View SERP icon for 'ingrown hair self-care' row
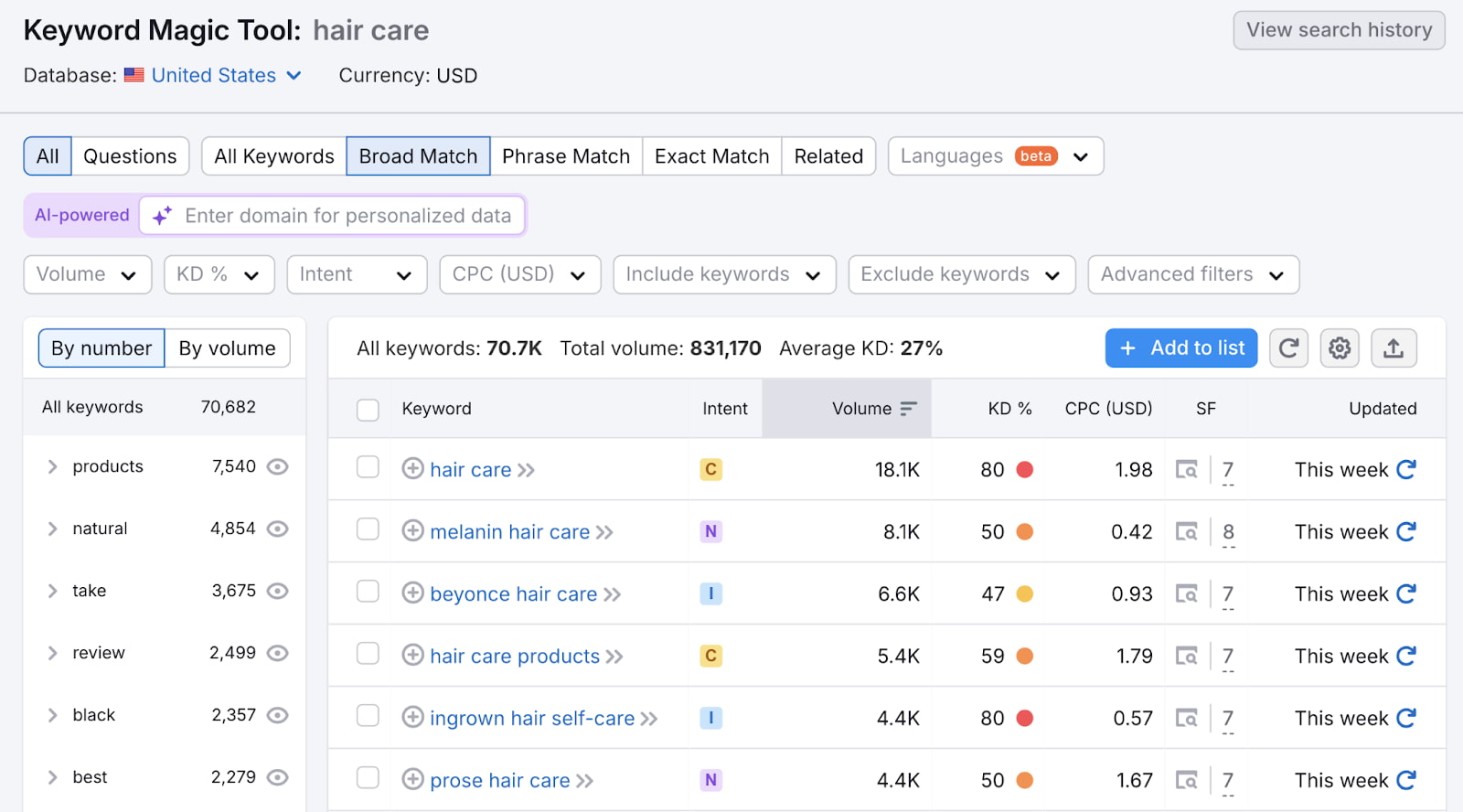 [1187, 719]
